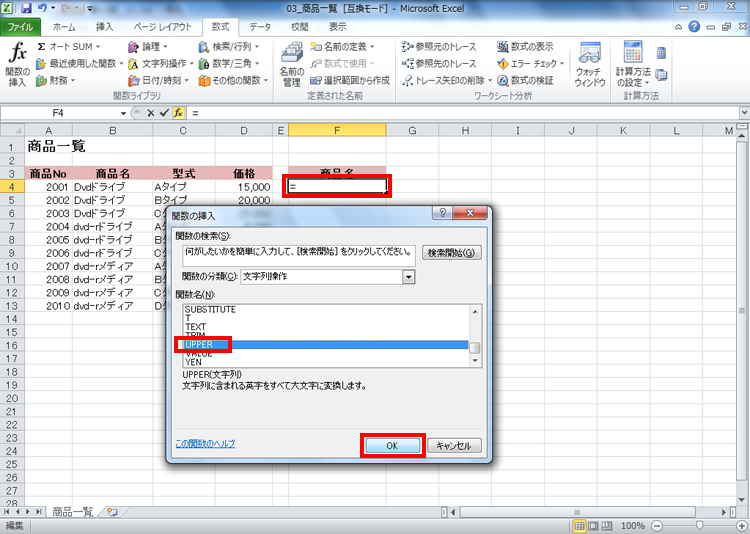Open the File (ファイル) tab
Image resolution: width=750 pixels, height=534 pixels.
click(x=21, y=27)
